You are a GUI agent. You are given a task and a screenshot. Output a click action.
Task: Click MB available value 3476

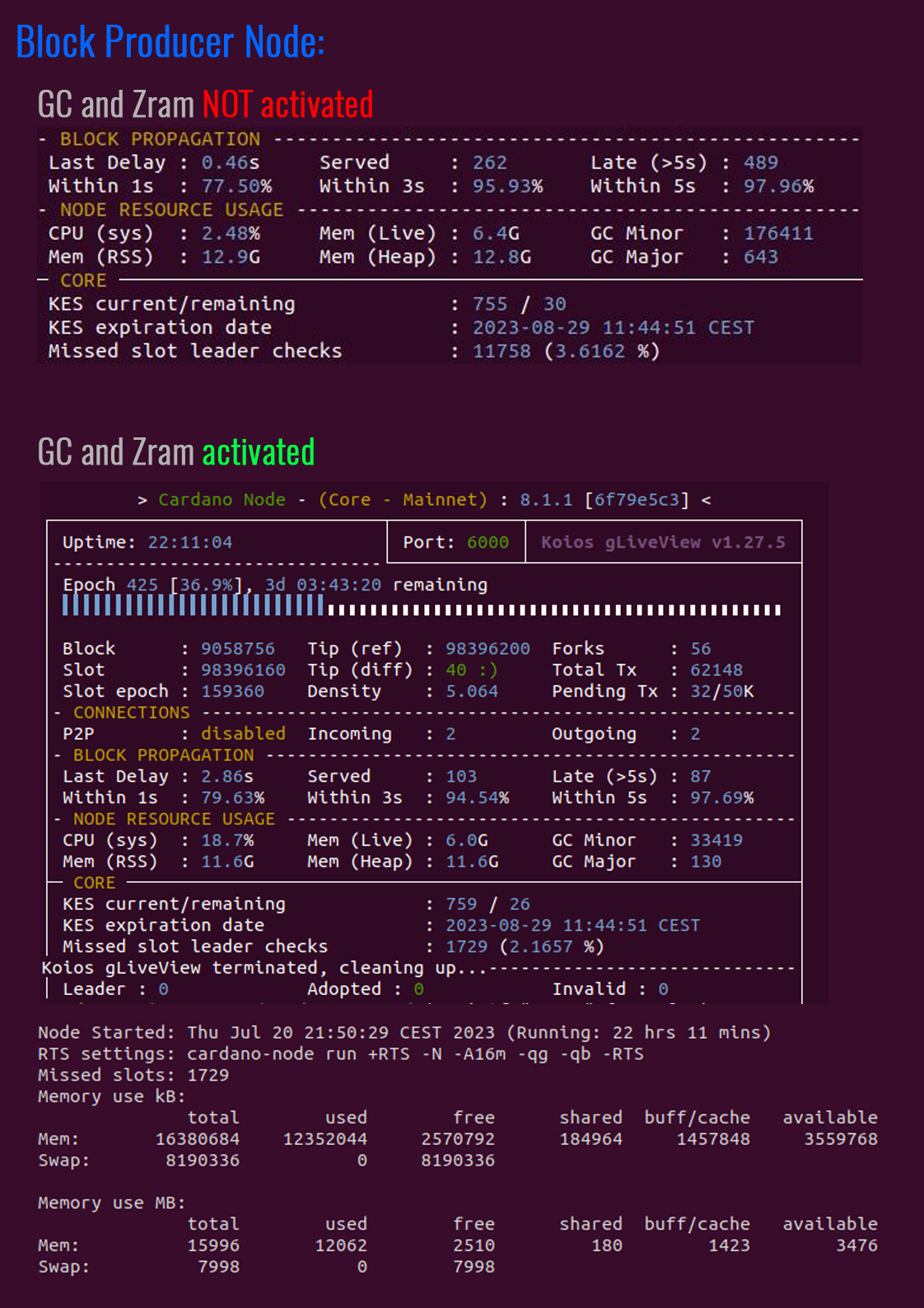857,1246
